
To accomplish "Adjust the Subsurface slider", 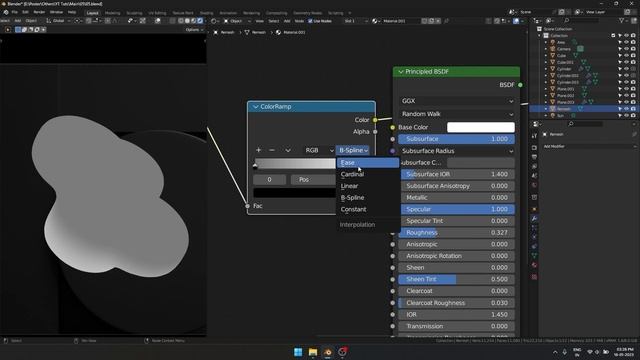I will coord(456,139).
